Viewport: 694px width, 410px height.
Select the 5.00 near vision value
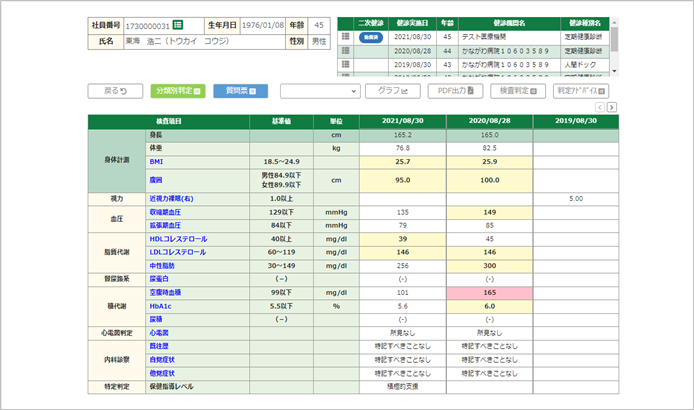pyautogui.click(x=576, y=199)
